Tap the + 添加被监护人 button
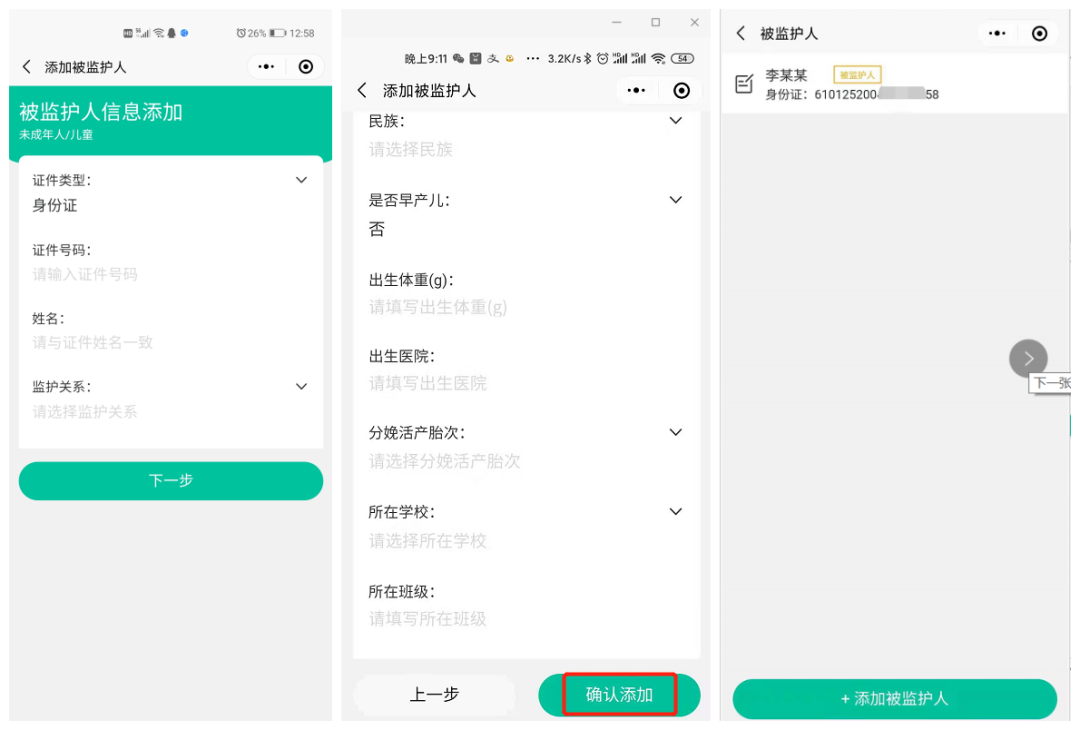The width and height of the screenshot is (1080, 730). coord(894,699)
